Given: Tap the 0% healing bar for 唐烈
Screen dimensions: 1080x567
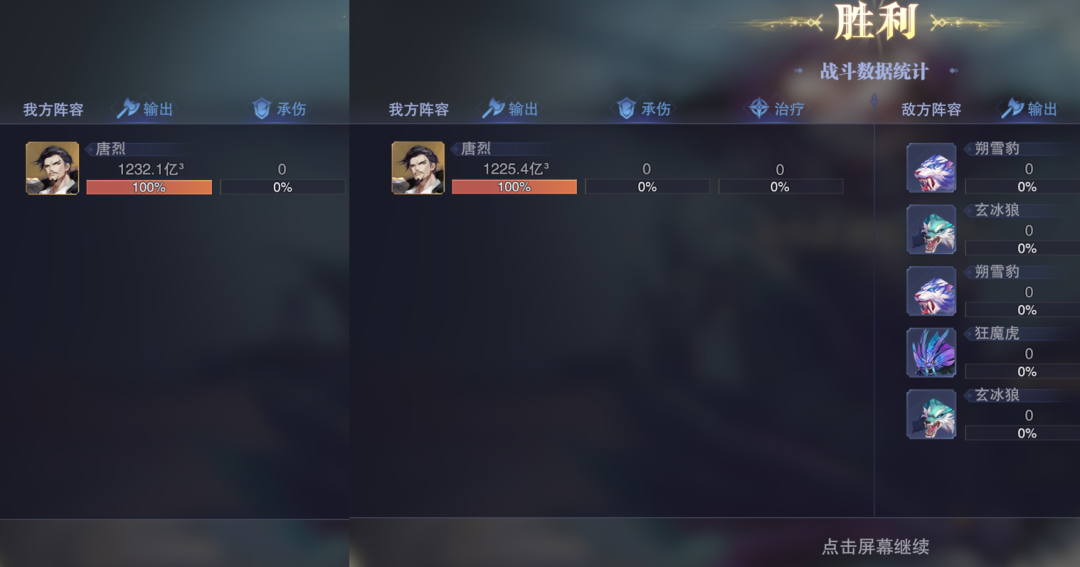Looking at the screenshot, I should click(x=780, y=187).
